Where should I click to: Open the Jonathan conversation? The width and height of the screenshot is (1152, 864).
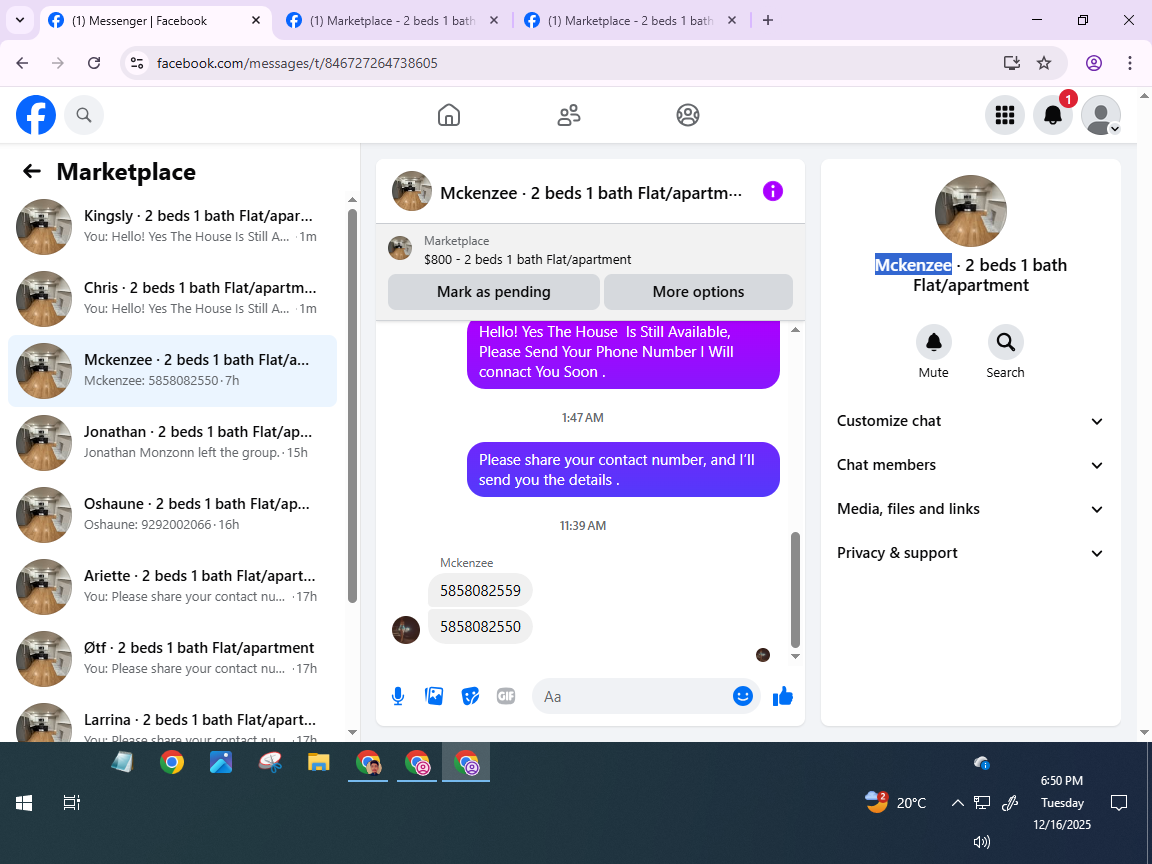(x=173, y=443)
